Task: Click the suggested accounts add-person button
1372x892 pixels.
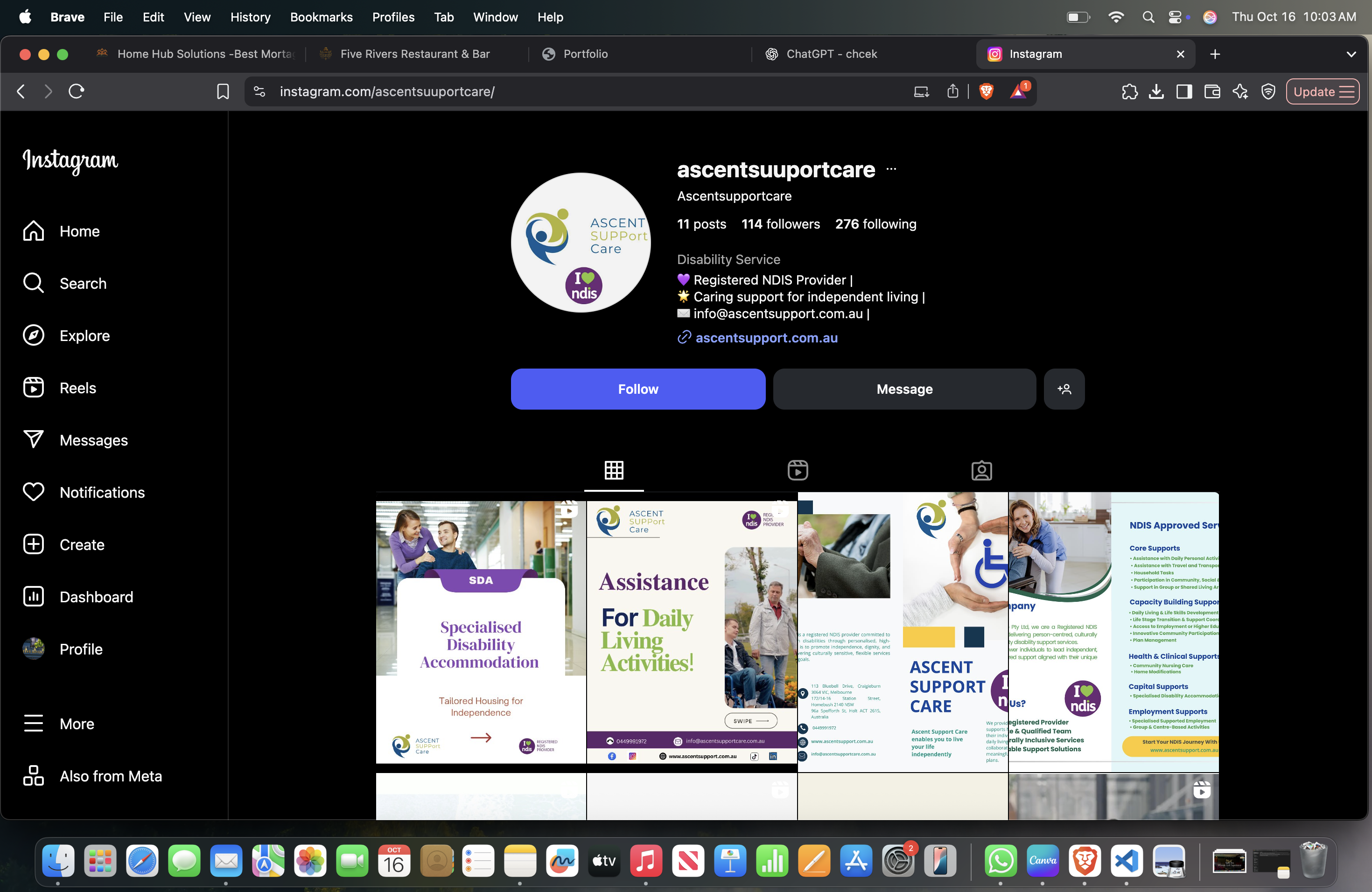Action: pos(1064,389)
